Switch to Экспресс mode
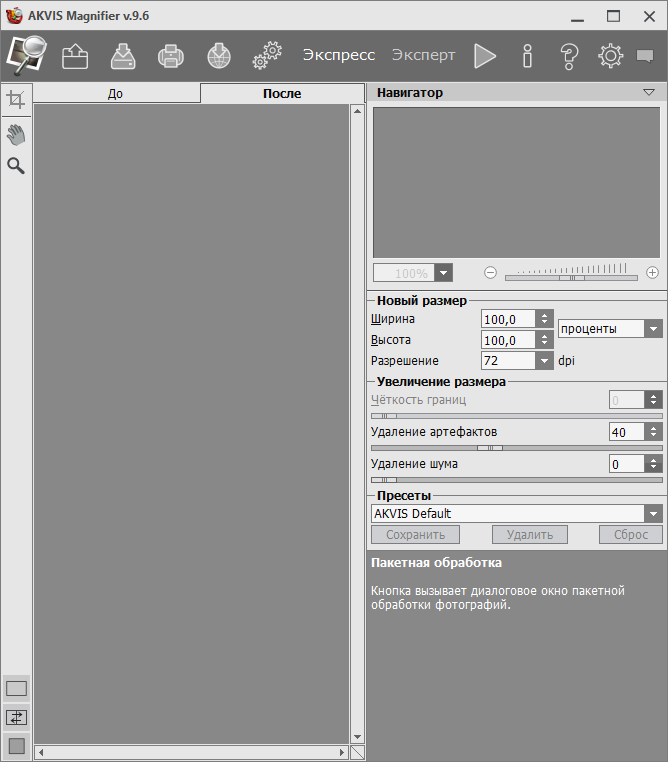Screen dimensions: 668x762 click(339, 55)
